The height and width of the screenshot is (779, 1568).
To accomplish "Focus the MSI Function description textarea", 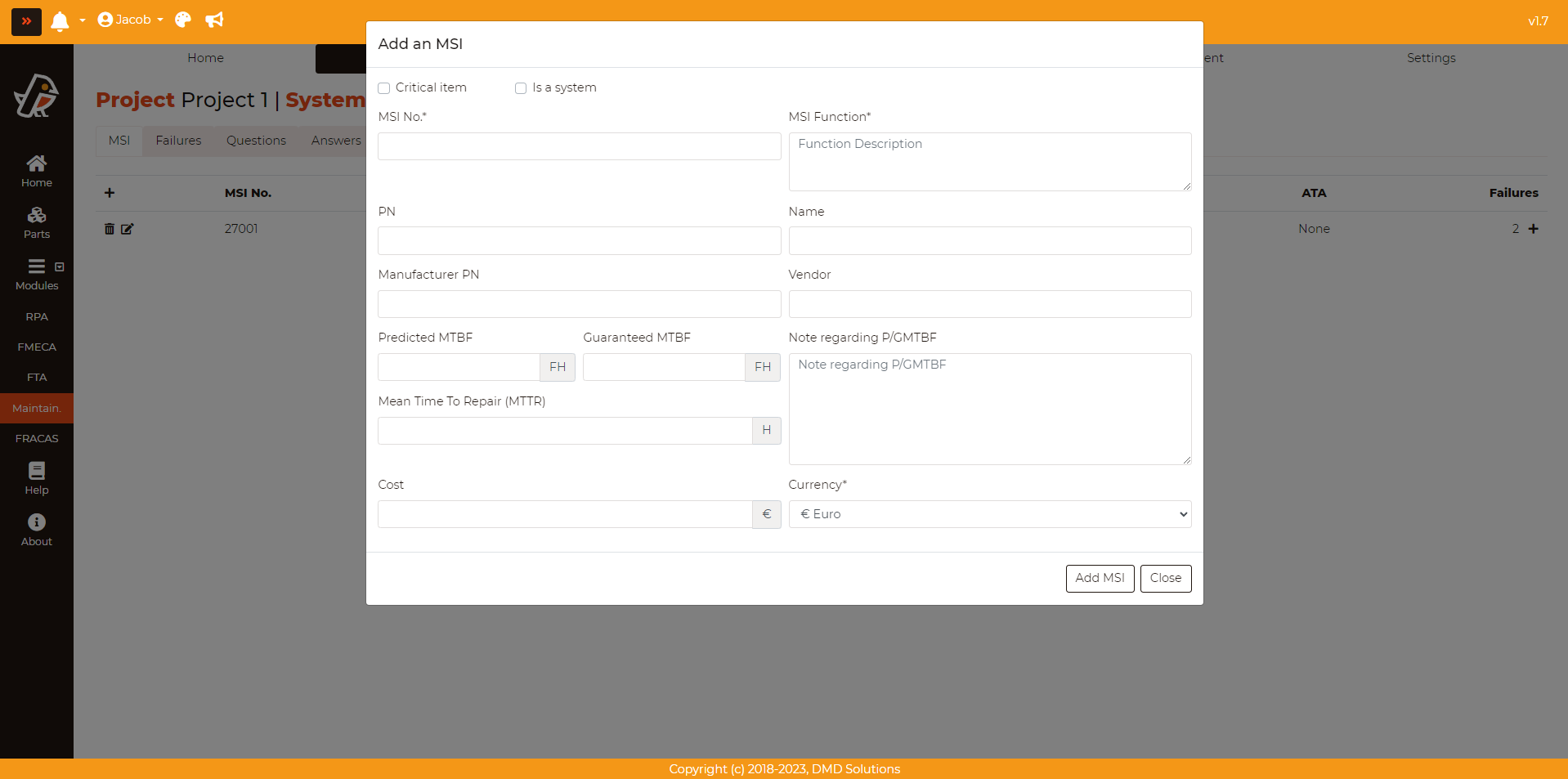I will [x=989, y=162].
